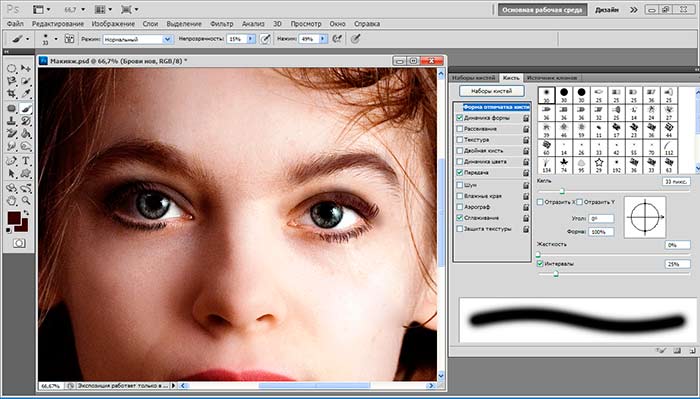The image size is (700, 399).
Task: Select the Quick Selection tool
Action: tap(26, 81)
